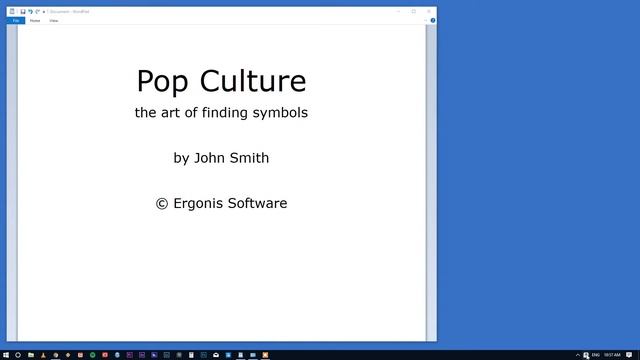640x360 pixels.
Task: Click the Cortana circle icon on taskbar
Action: 18,355
